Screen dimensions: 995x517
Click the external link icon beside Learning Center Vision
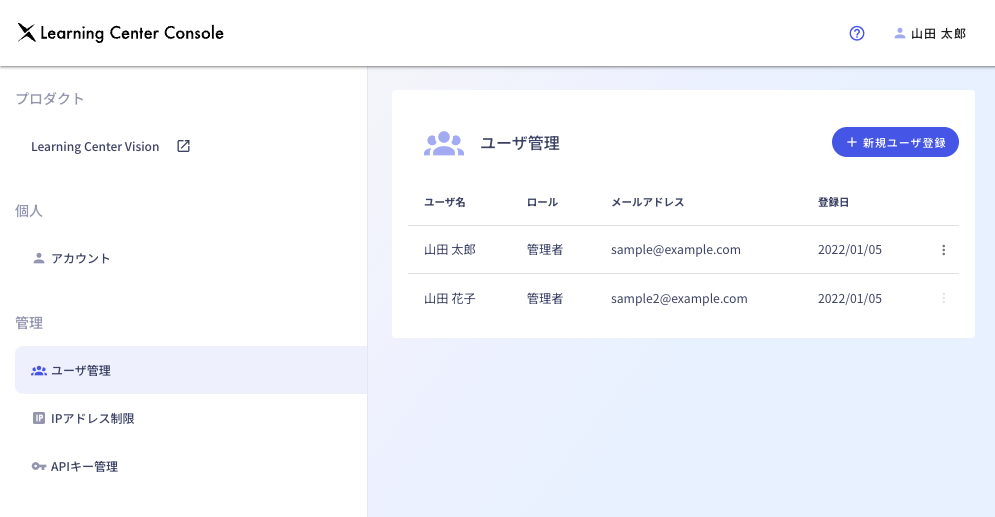tap(183, 146)
